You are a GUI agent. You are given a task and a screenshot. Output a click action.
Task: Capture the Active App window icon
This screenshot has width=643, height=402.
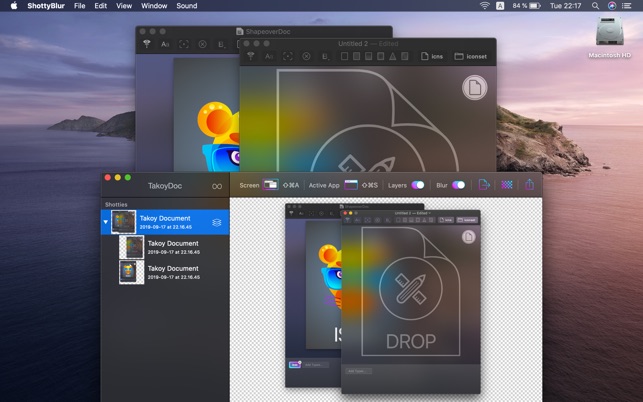click(350, 185)
